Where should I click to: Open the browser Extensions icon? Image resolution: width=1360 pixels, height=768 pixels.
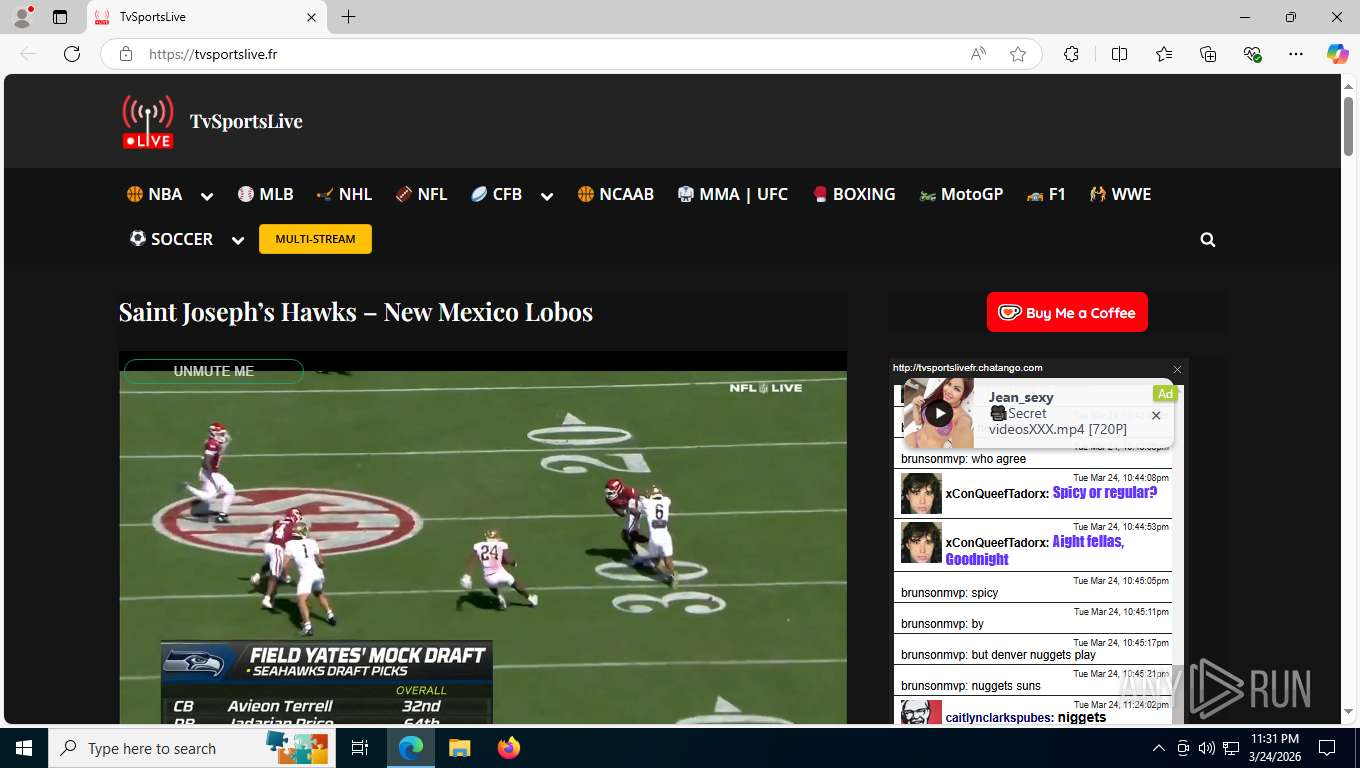1071,54
